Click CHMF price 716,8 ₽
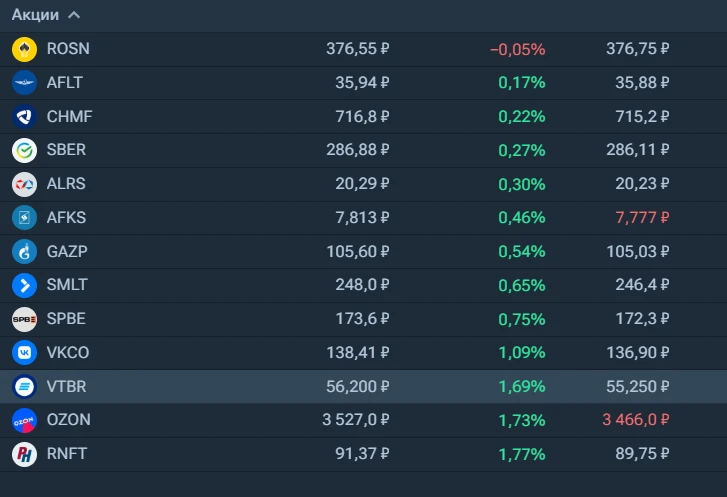This screenshot has width=727, height=497. [x=362, y=116]
